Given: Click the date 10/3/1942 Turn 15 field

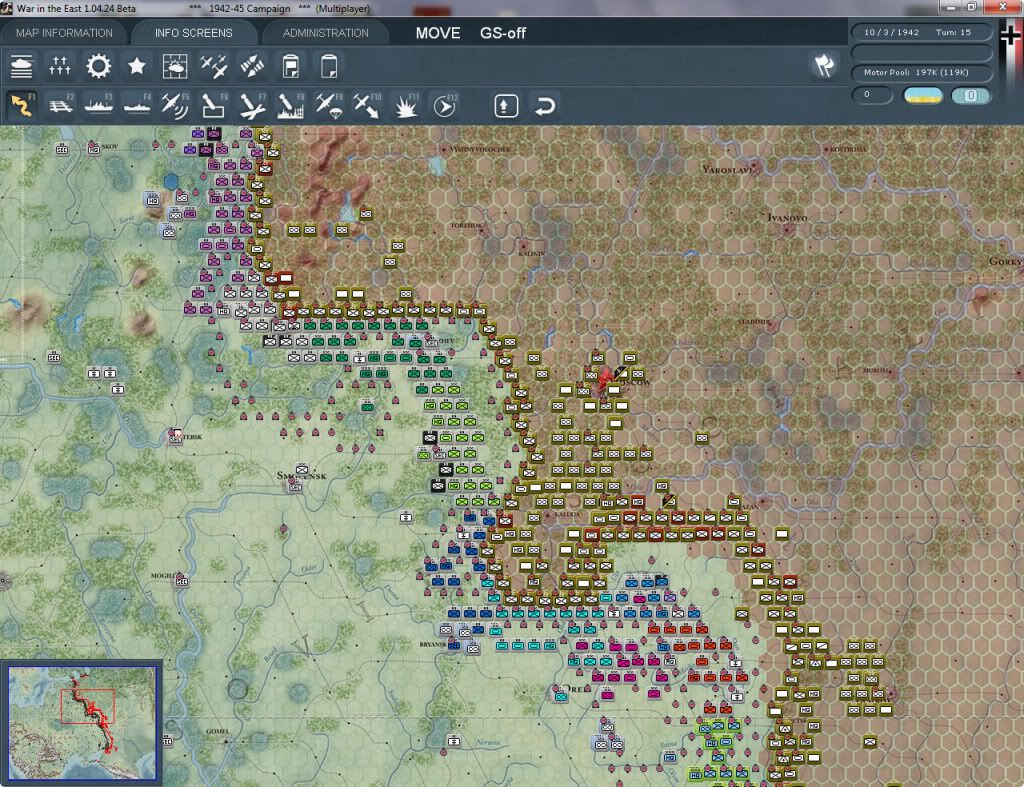Looking at the screenshot, I should pos(921,32).
